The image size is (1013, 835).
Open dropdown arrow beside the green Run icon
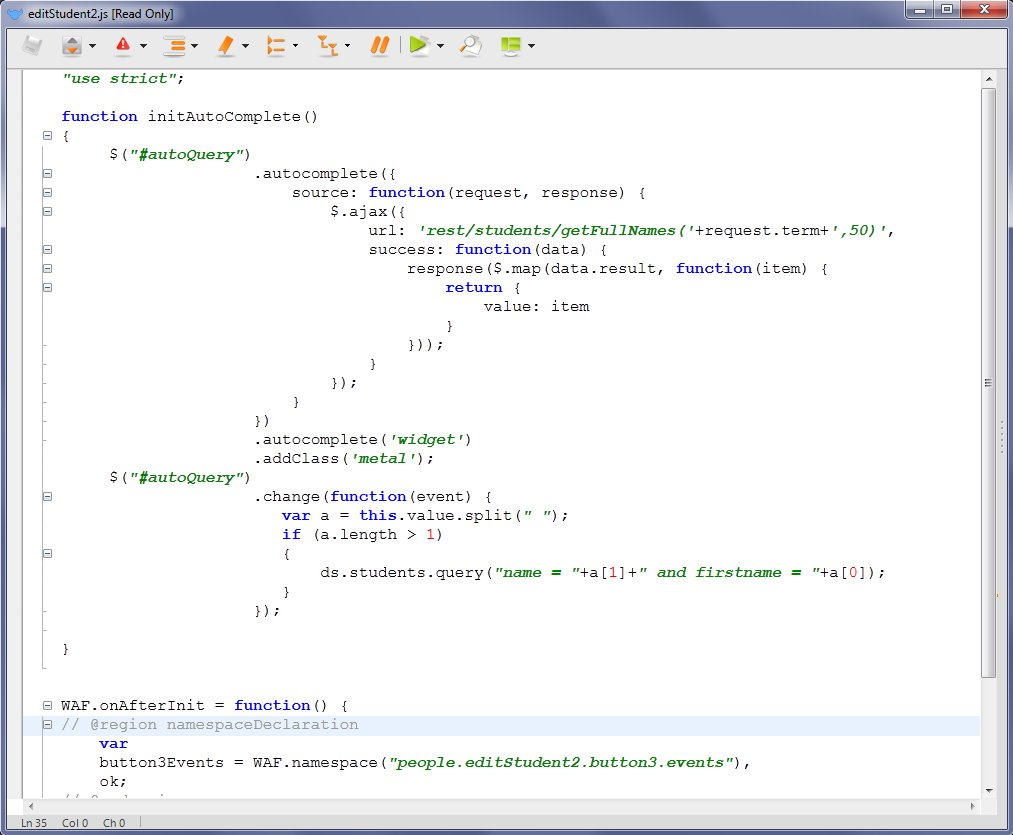click(x=440, y=46)
